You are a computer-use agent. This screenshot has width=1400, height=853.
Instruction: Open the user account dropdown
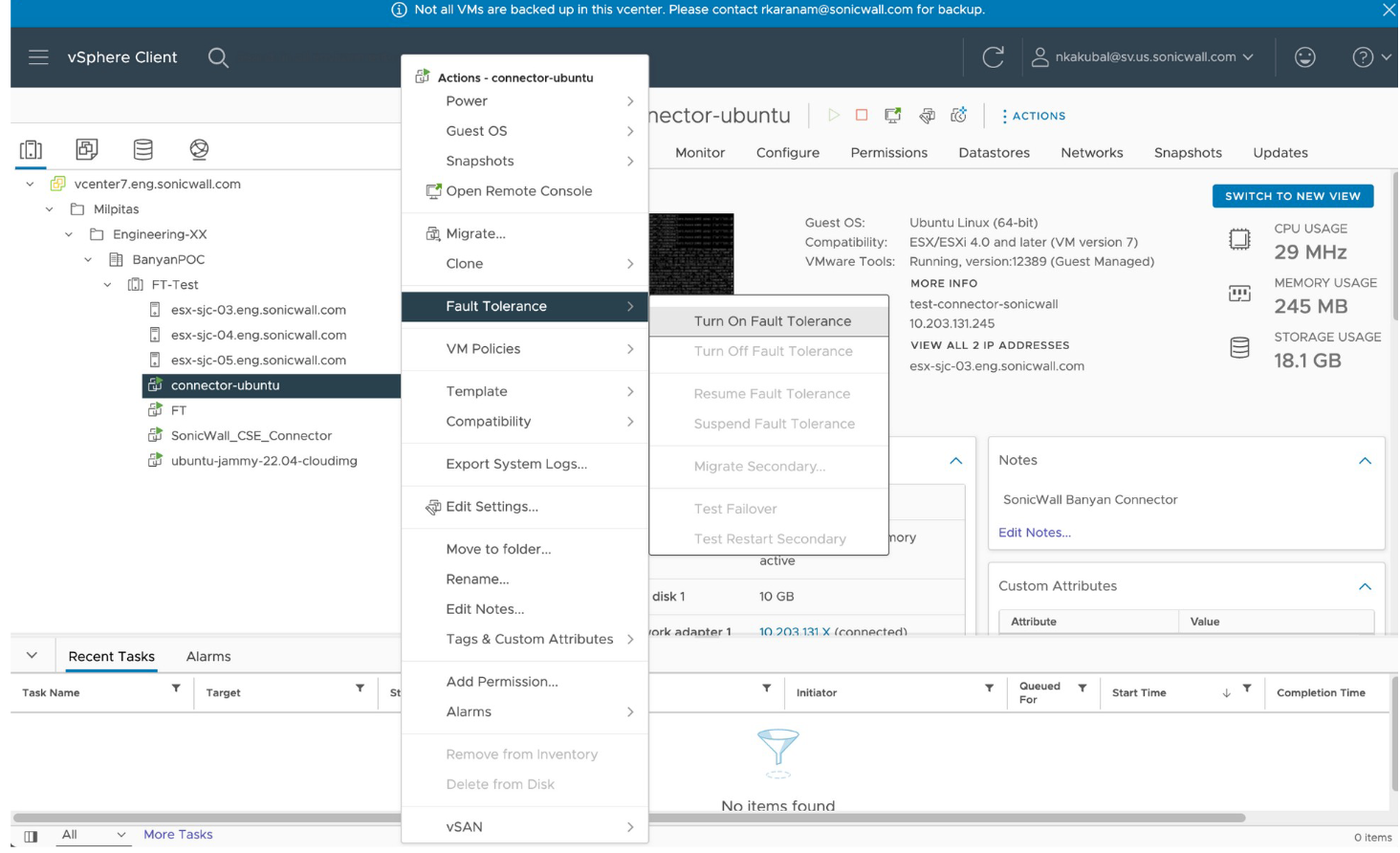pos(1142,57)
